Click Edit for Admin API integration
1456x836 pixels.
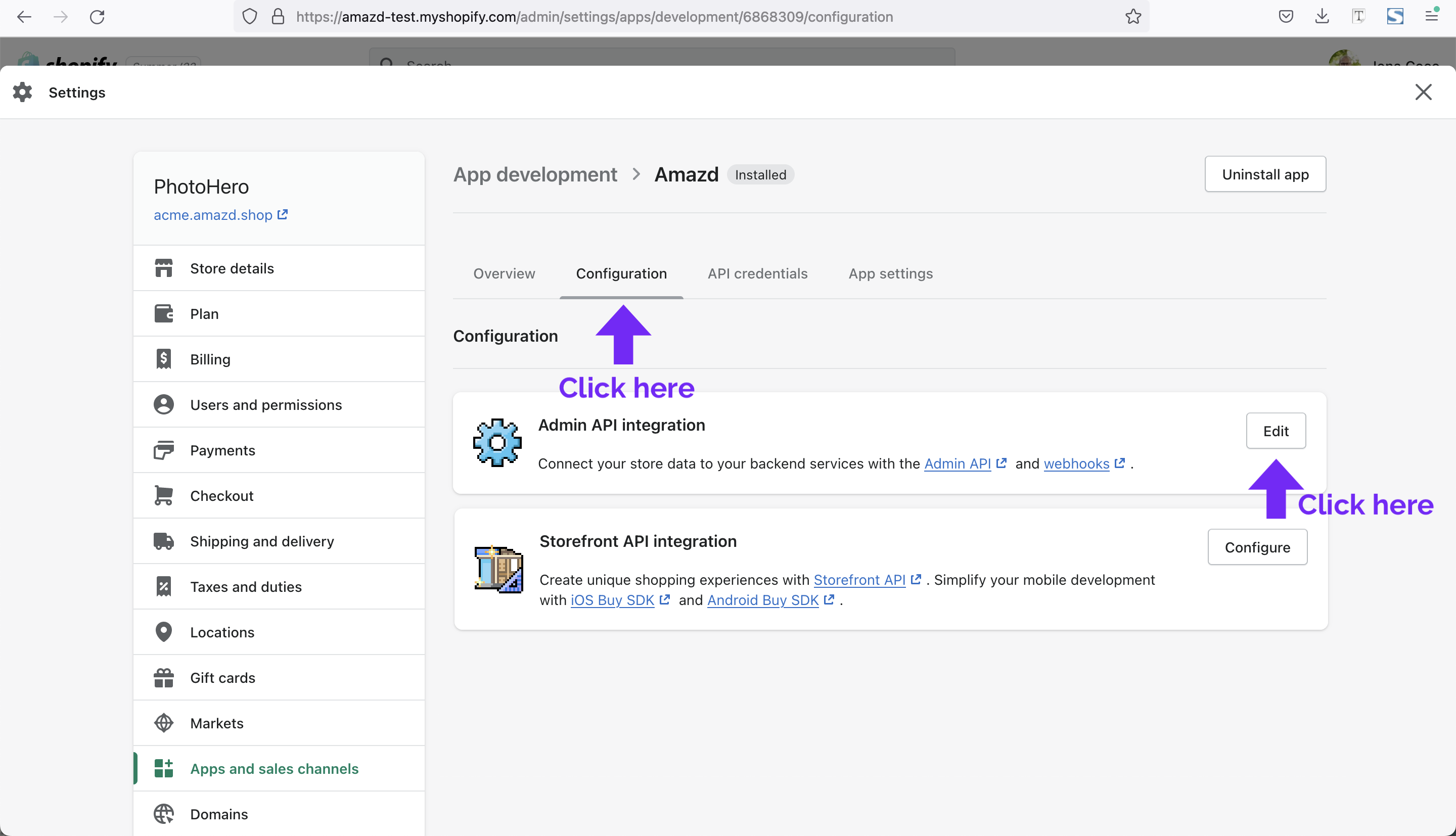coord(1276,431)
